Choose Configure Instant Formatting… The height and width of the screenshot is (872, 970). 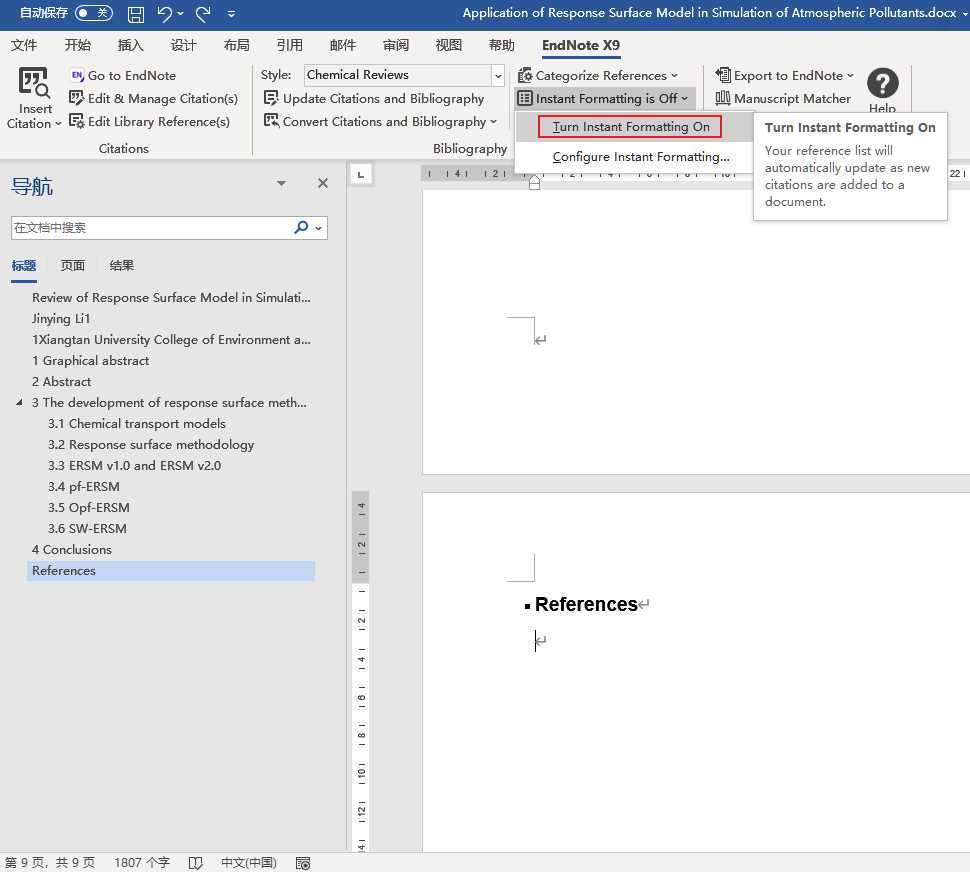(x=641, y=156)
